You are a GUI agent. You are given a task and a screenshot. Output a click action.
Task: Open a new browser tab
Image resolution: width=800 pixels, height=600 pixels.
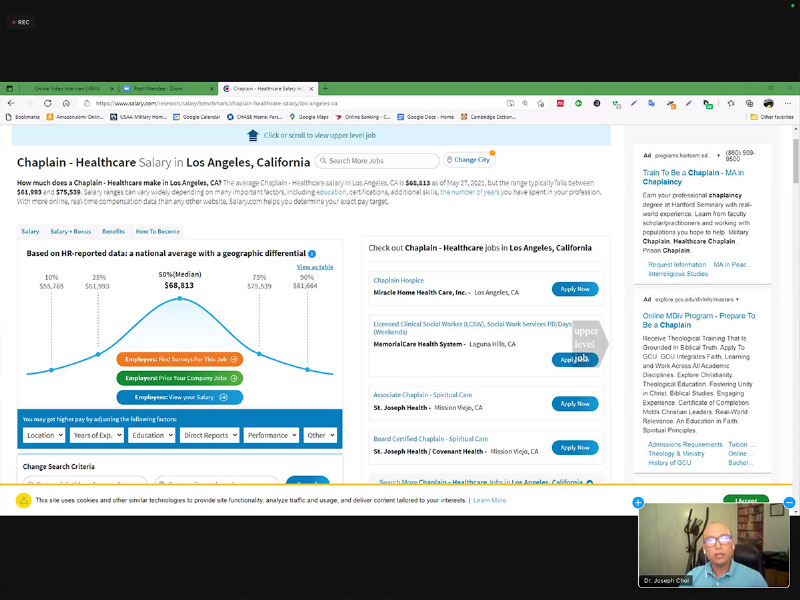point(326,88)
